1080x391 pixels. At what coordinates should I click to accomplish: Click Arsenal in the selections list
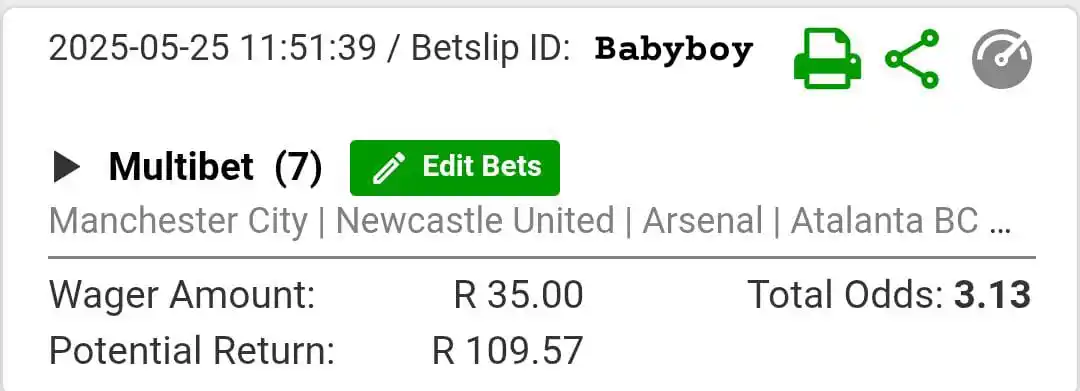703,222
